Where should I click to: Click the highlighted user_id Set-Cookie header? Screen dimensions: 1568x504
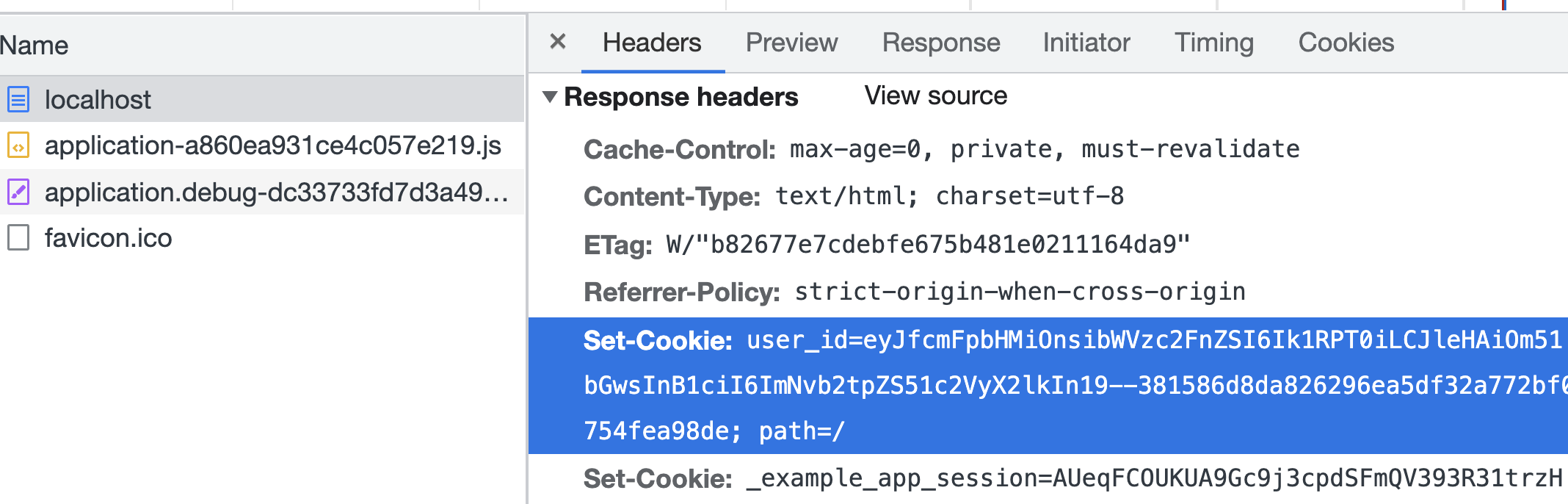click(1028, 385)
